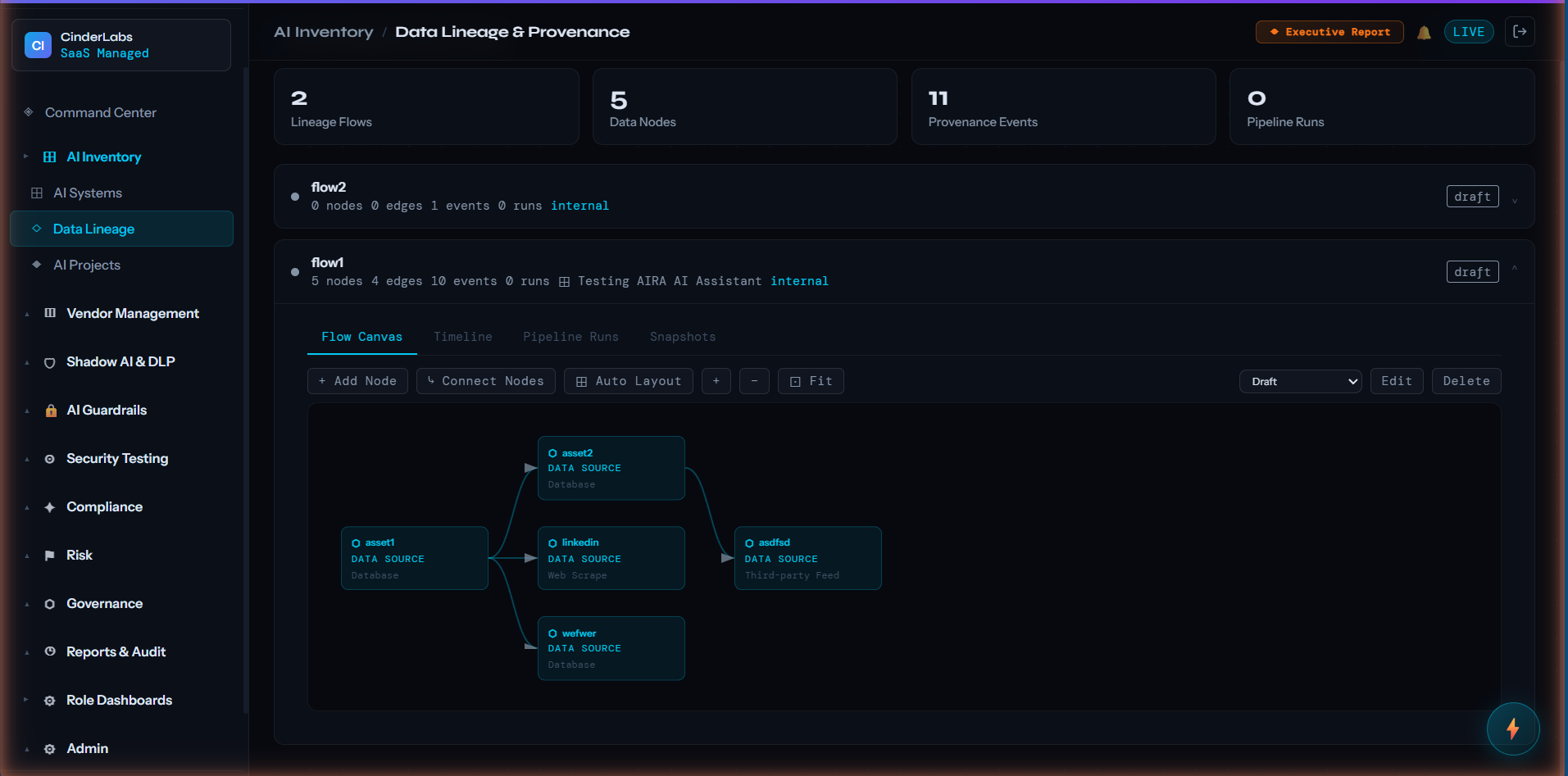Click the Security Testing target icon
1568x776 pixels.
[x=50, y=459]
